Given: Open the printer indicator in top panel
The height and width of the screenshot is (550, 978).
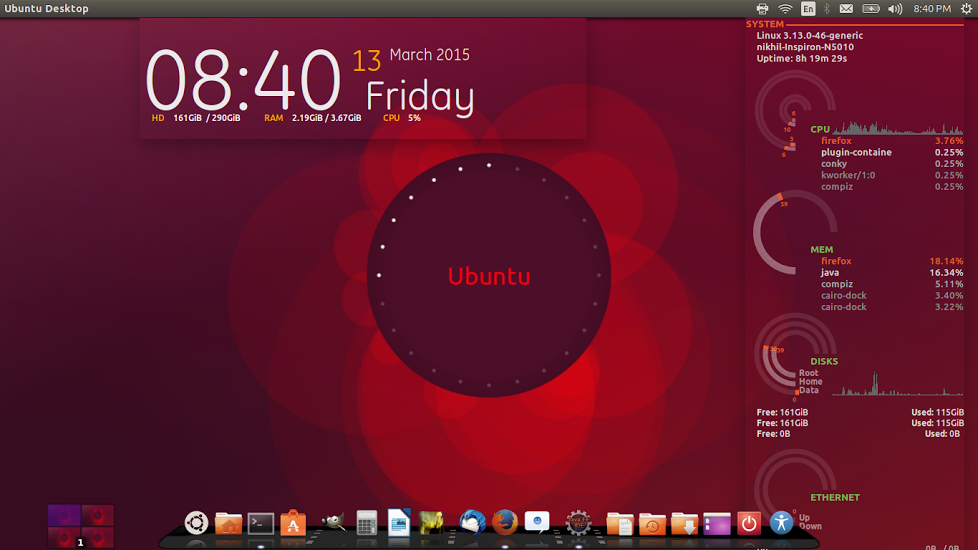Looking at the screenshot, I should click(x=762, y=9).
